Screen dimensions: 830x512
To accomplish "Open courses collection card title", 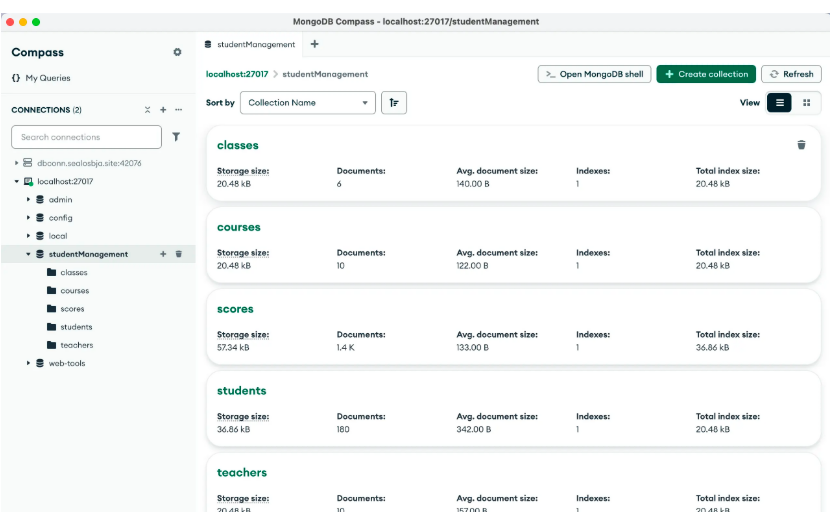I will tap(239, 227).
